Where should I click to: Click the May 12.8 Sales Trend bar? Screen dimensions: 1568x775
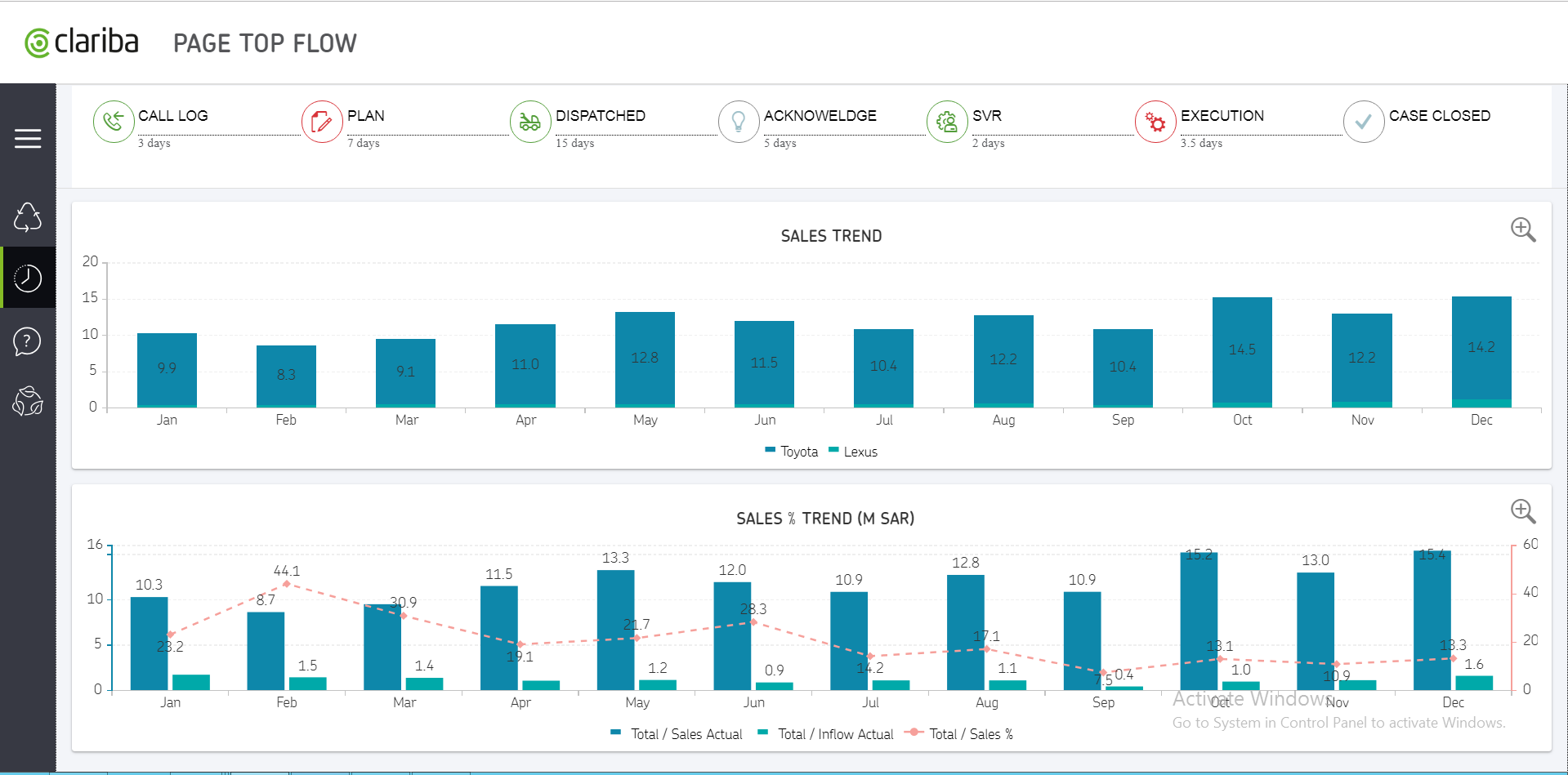click(x=645, y=359)
